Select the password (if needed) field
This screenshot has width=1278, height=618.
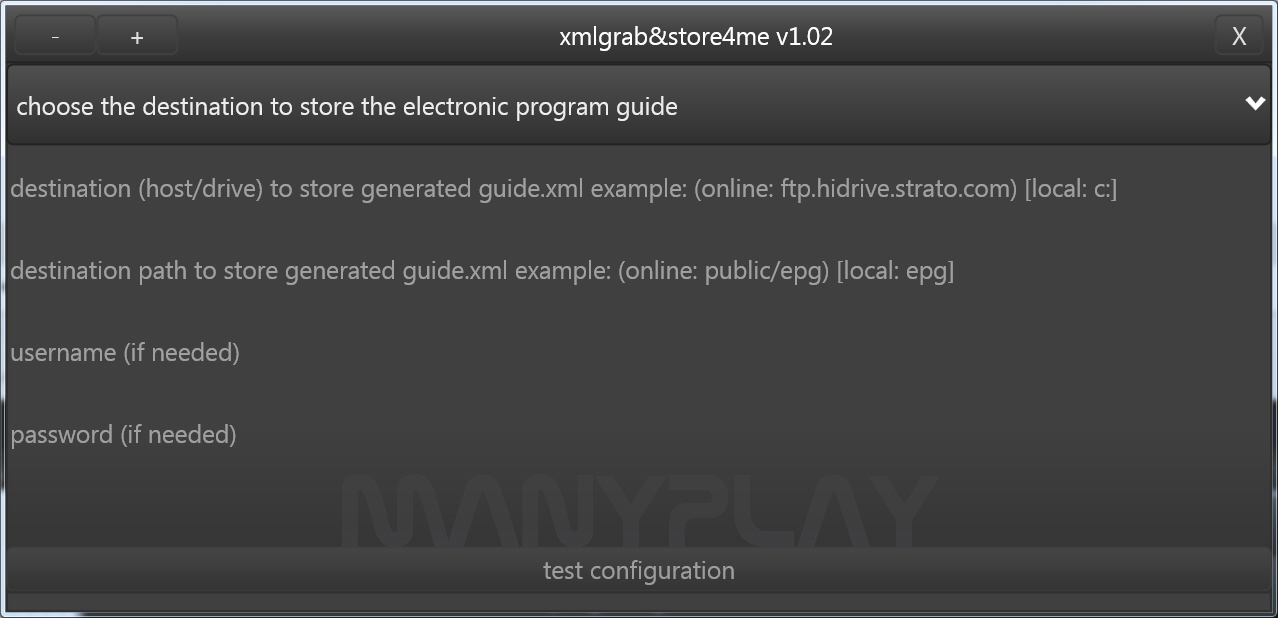tap(639, 435)
